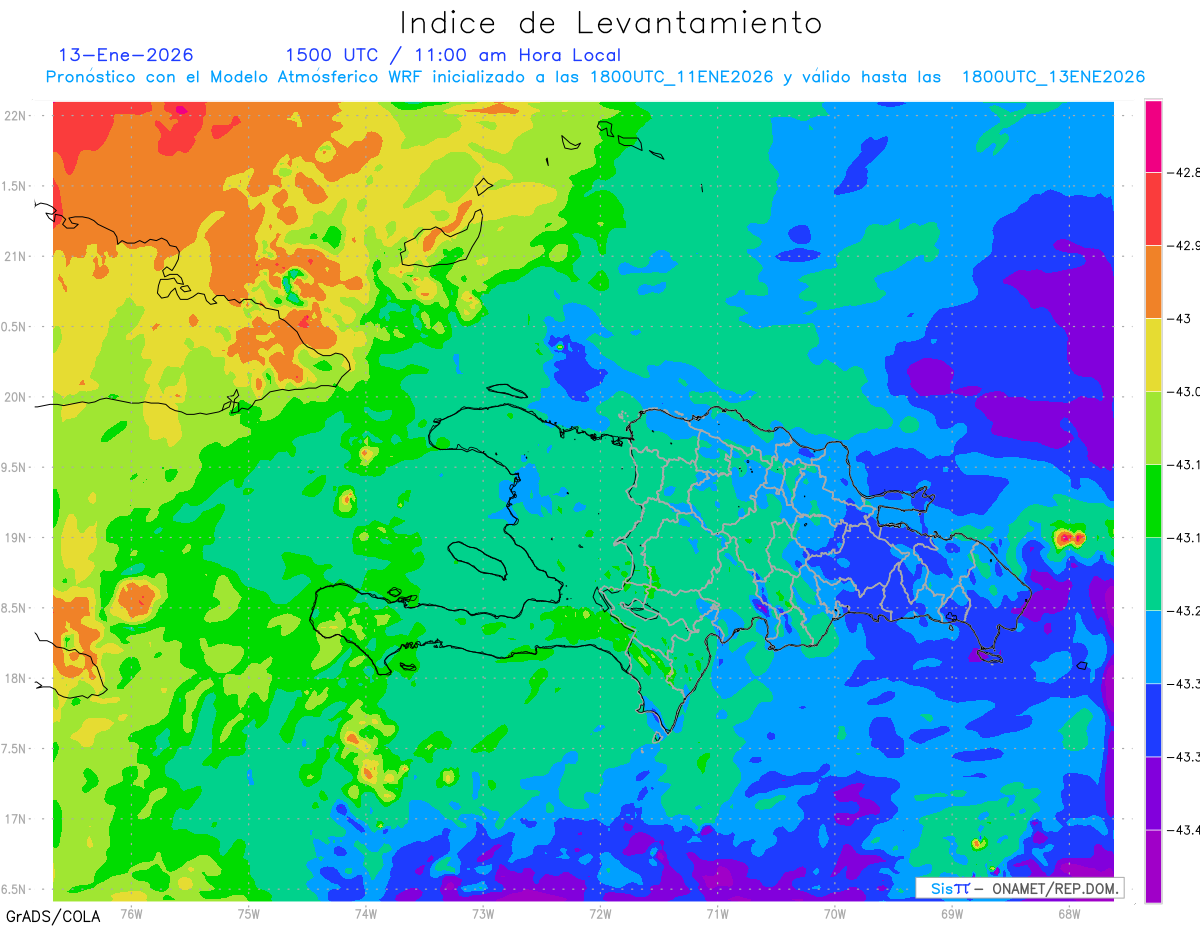Select the yellow legend color swatch
Screen dimensions: 1200x927
tap(1153, 355)
